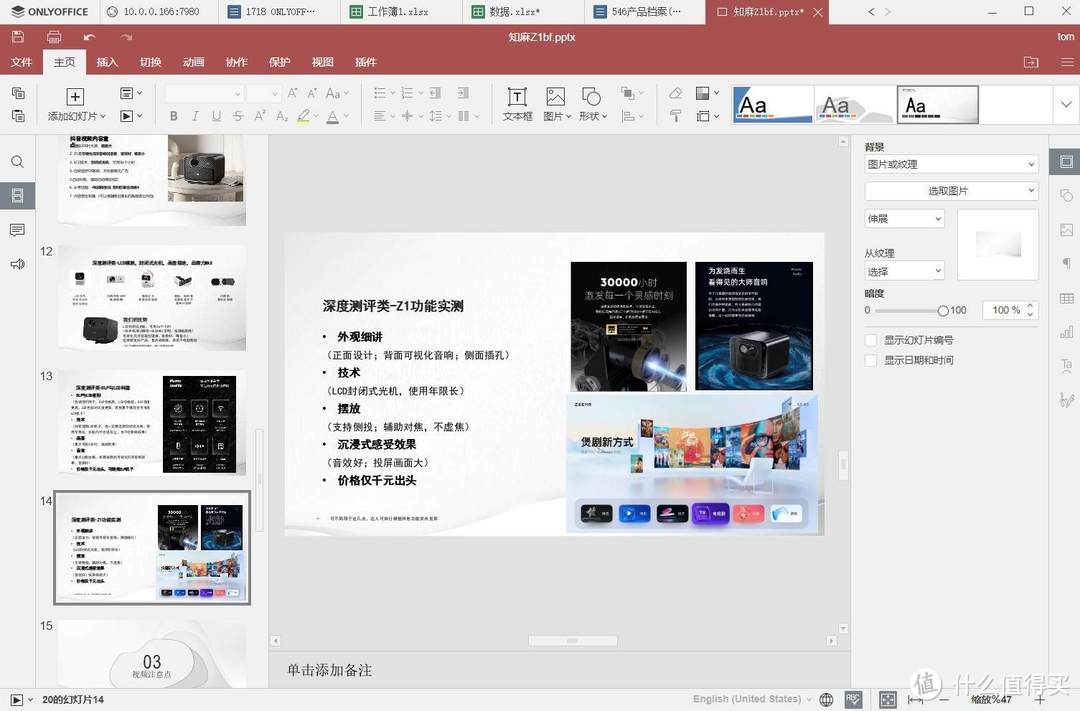
Task: Switch to the 工作簿1.xlsx document tab
Action: 401,12
